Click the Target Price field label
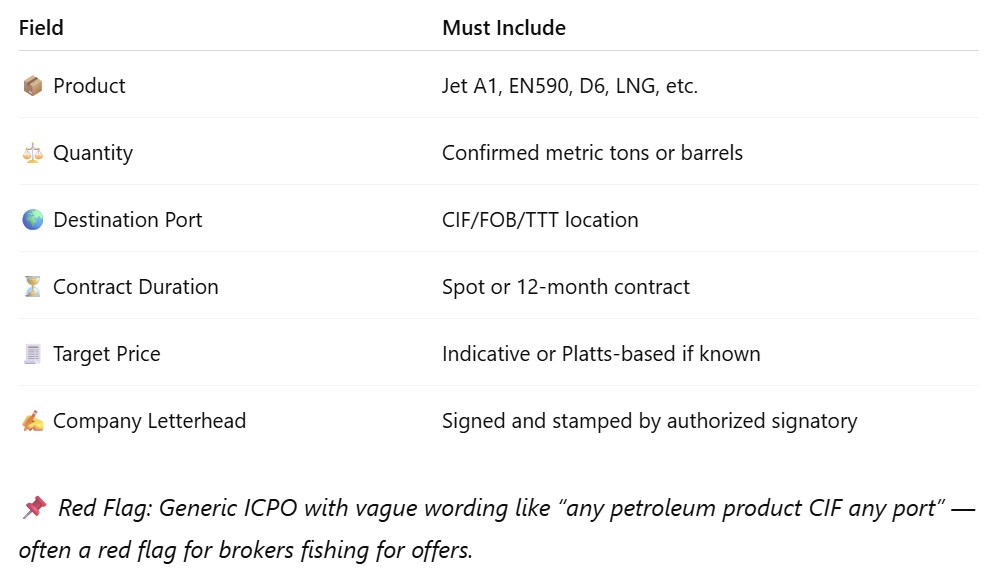999x568 pixels. (107, 354)
